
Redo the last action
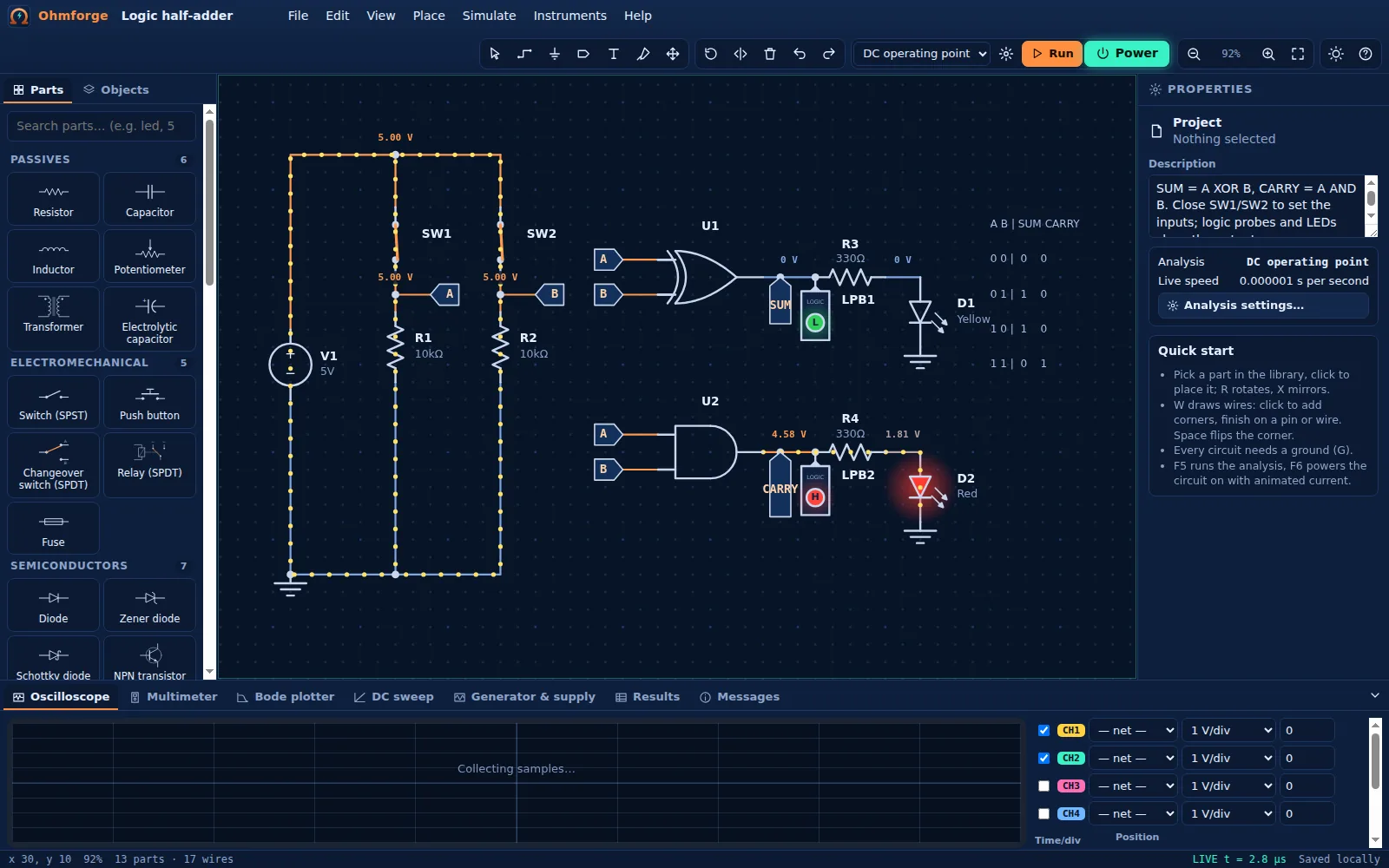(x=828, y=54)
